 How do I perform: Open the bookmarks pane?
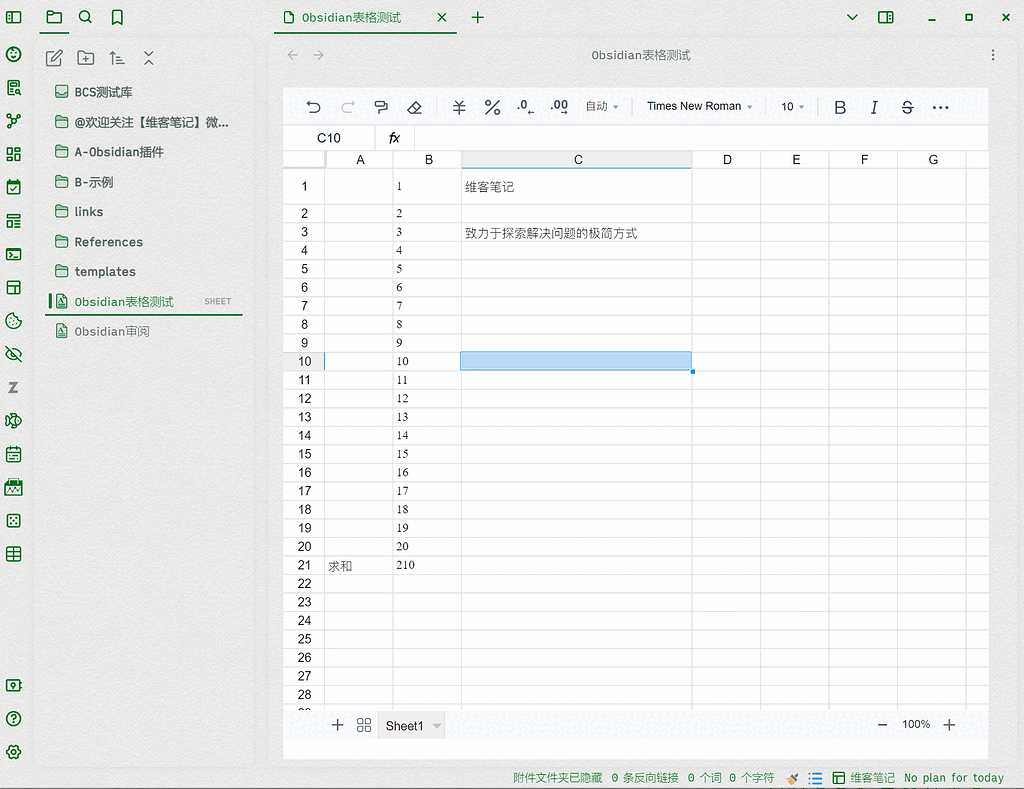[115, 17]
